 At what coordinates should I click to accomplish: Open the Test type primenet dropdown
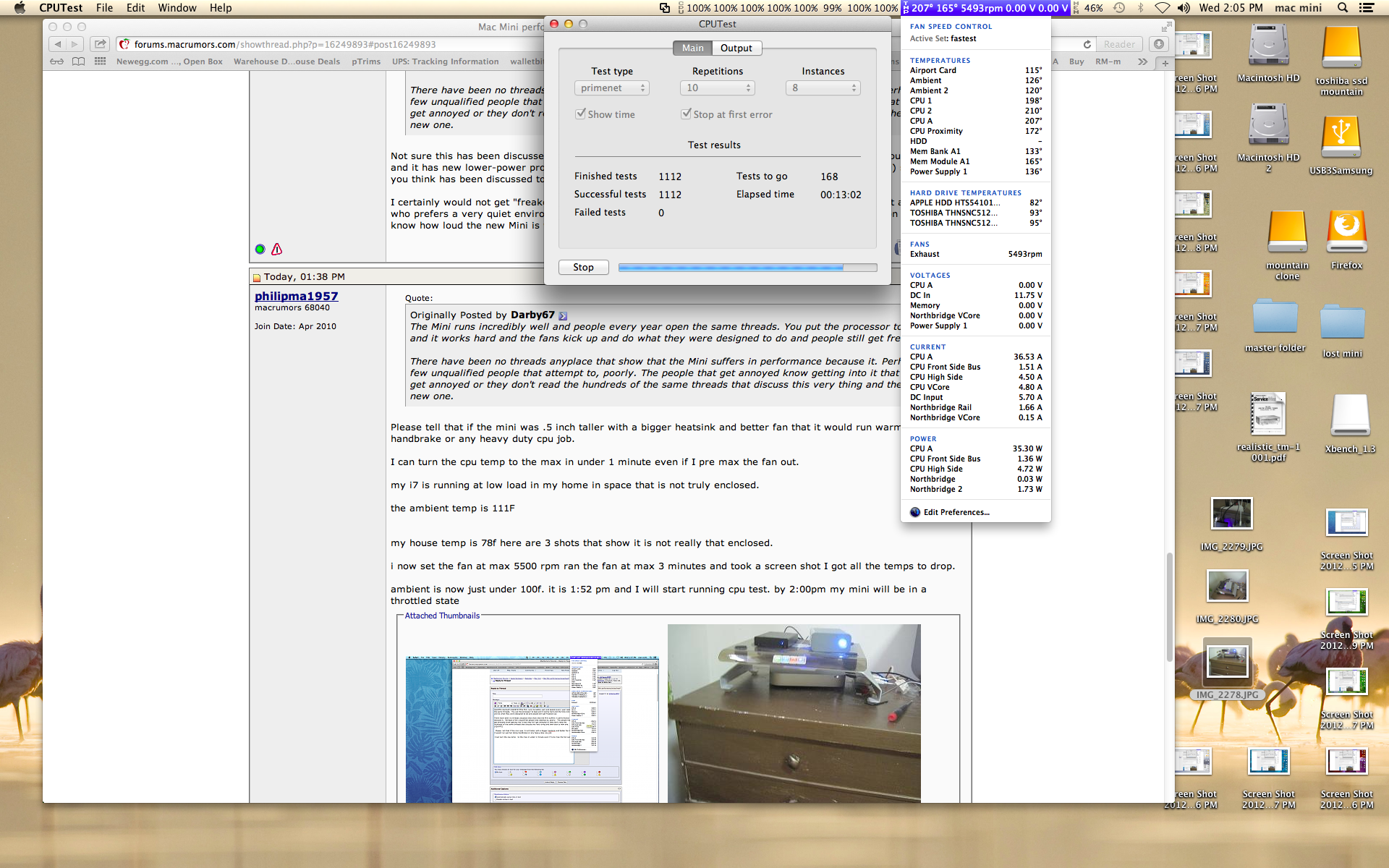click(x=612, y=88)
